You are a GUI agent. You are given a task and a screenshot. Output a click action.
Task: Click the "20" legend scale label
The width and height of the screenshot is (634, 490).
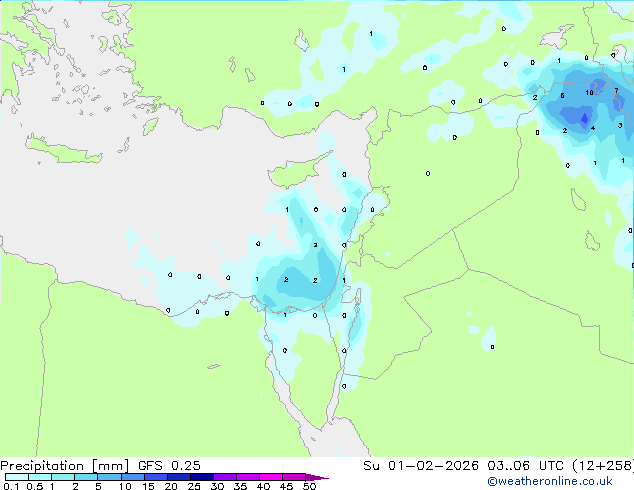(x=171, y=486)
